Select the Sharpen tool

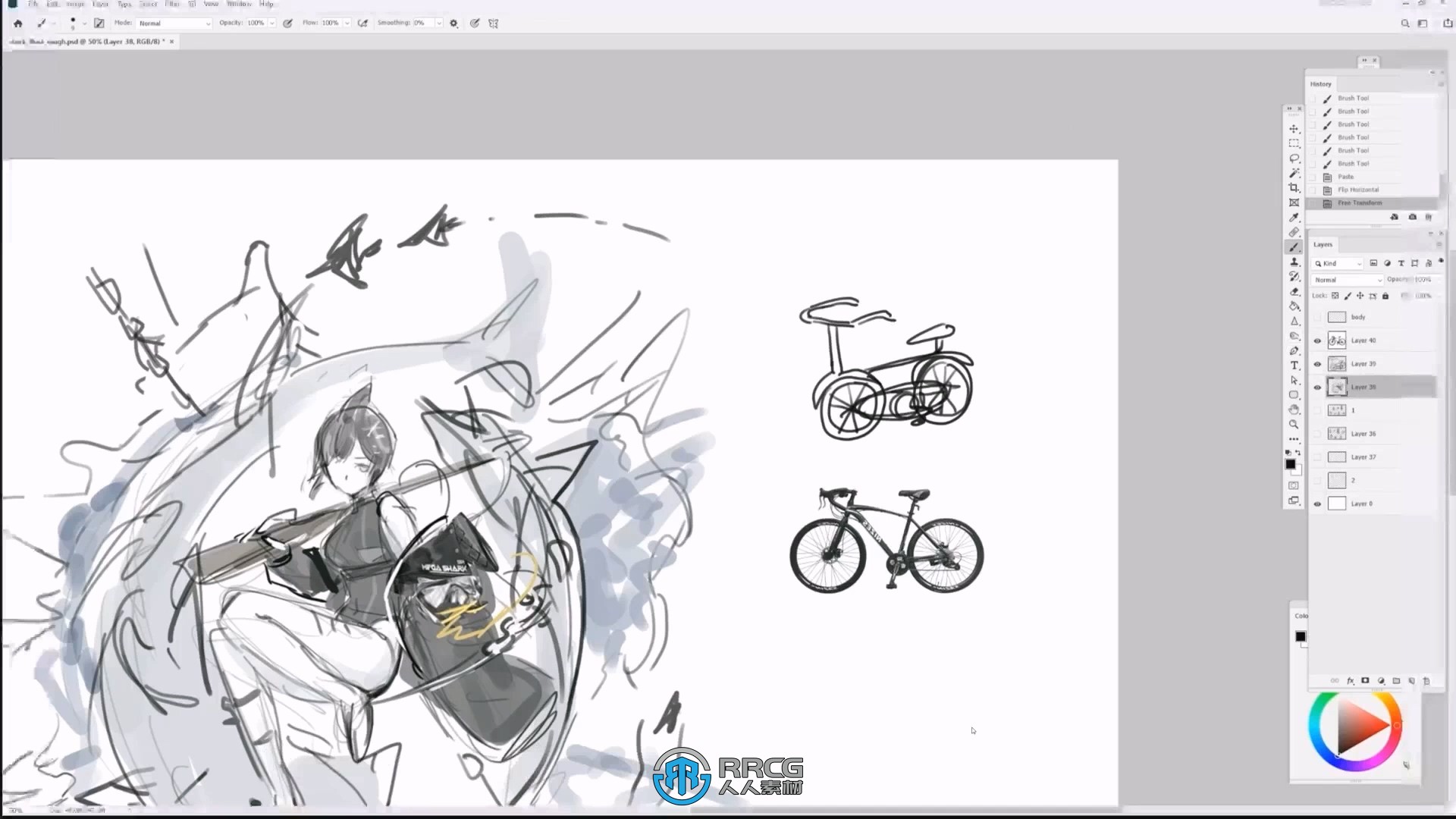pyautogui.click(x=1294, y=321)
